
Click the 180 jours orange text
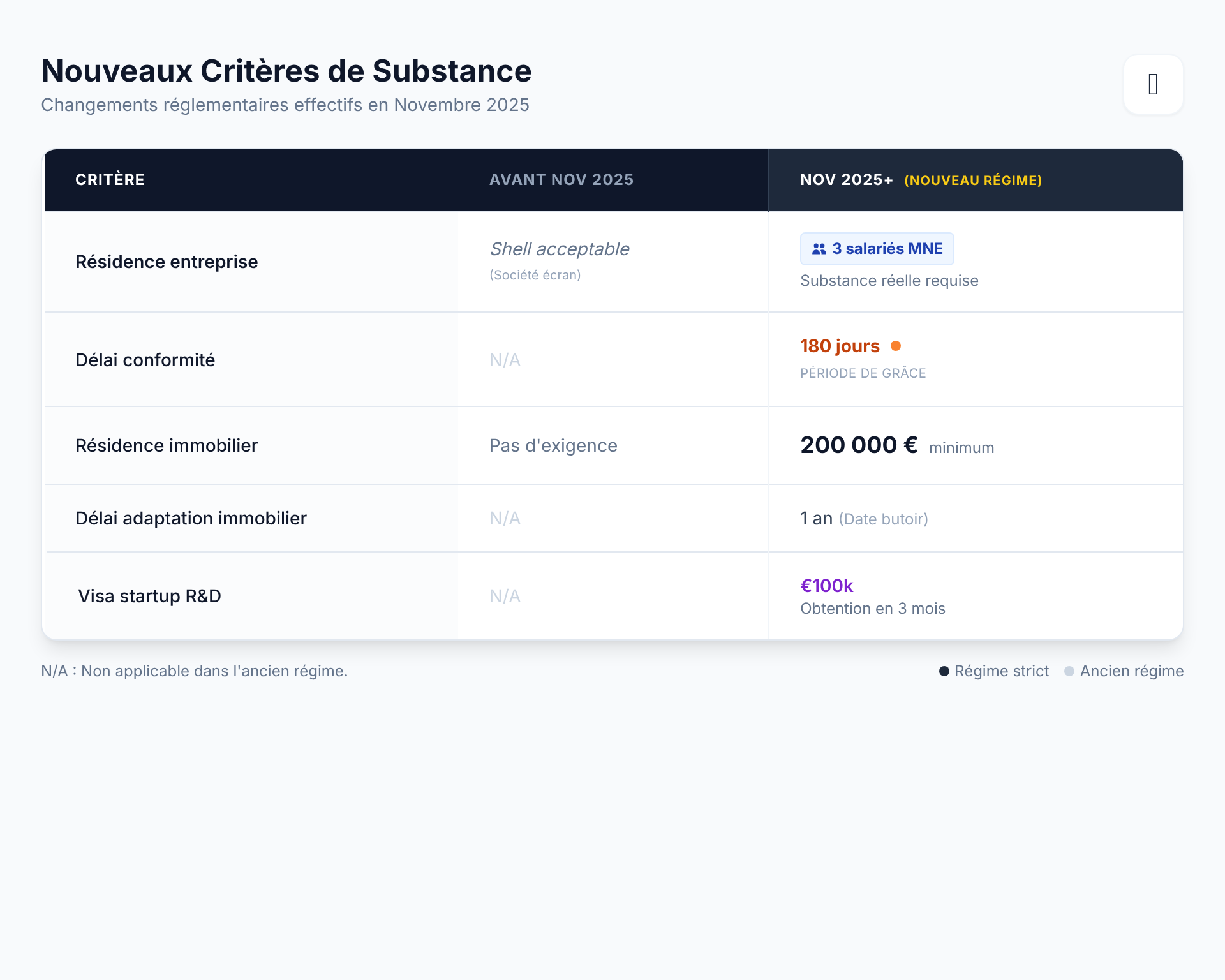point(839,346)
